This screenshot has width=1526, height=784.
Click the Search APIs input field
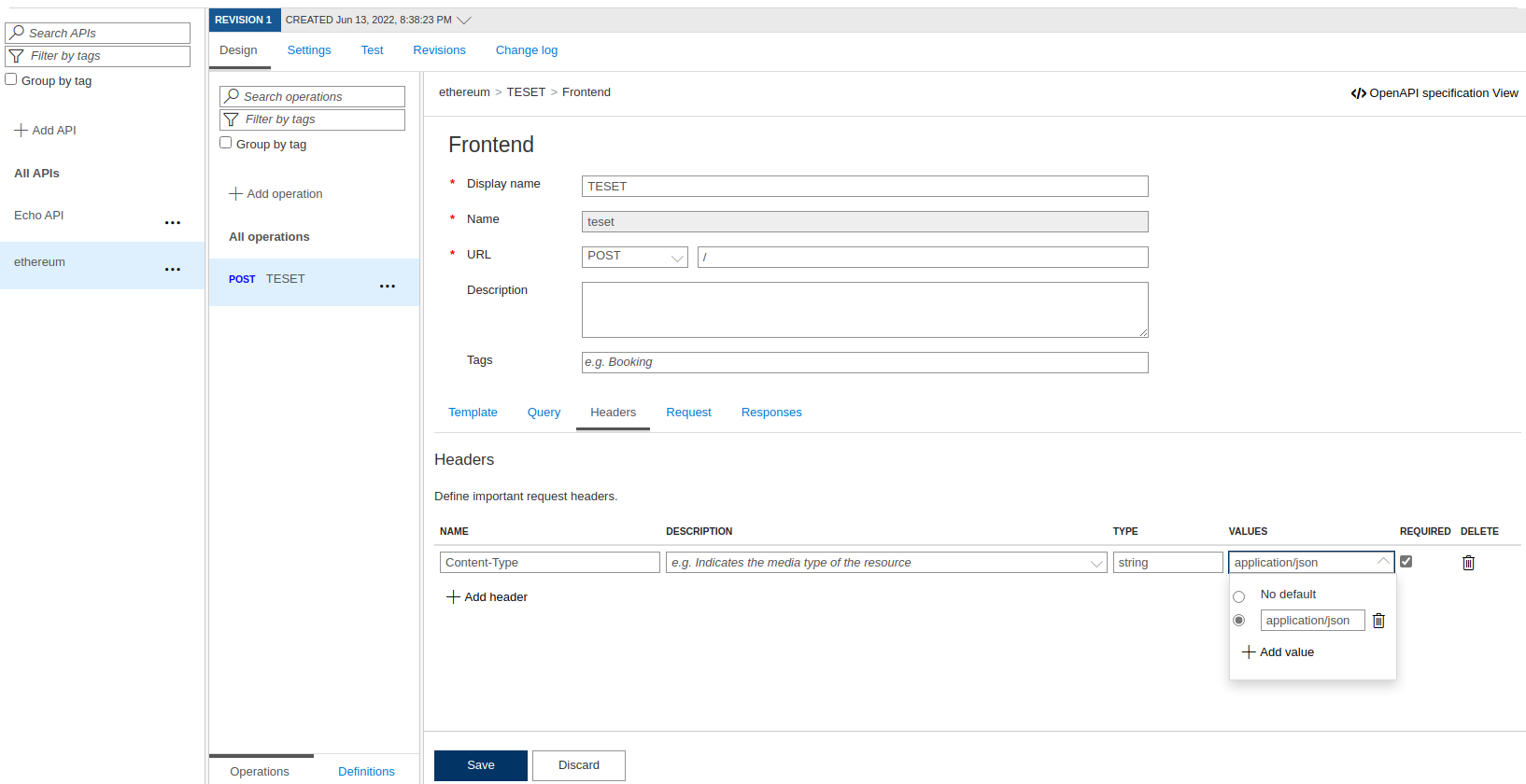tap(97, 33)
